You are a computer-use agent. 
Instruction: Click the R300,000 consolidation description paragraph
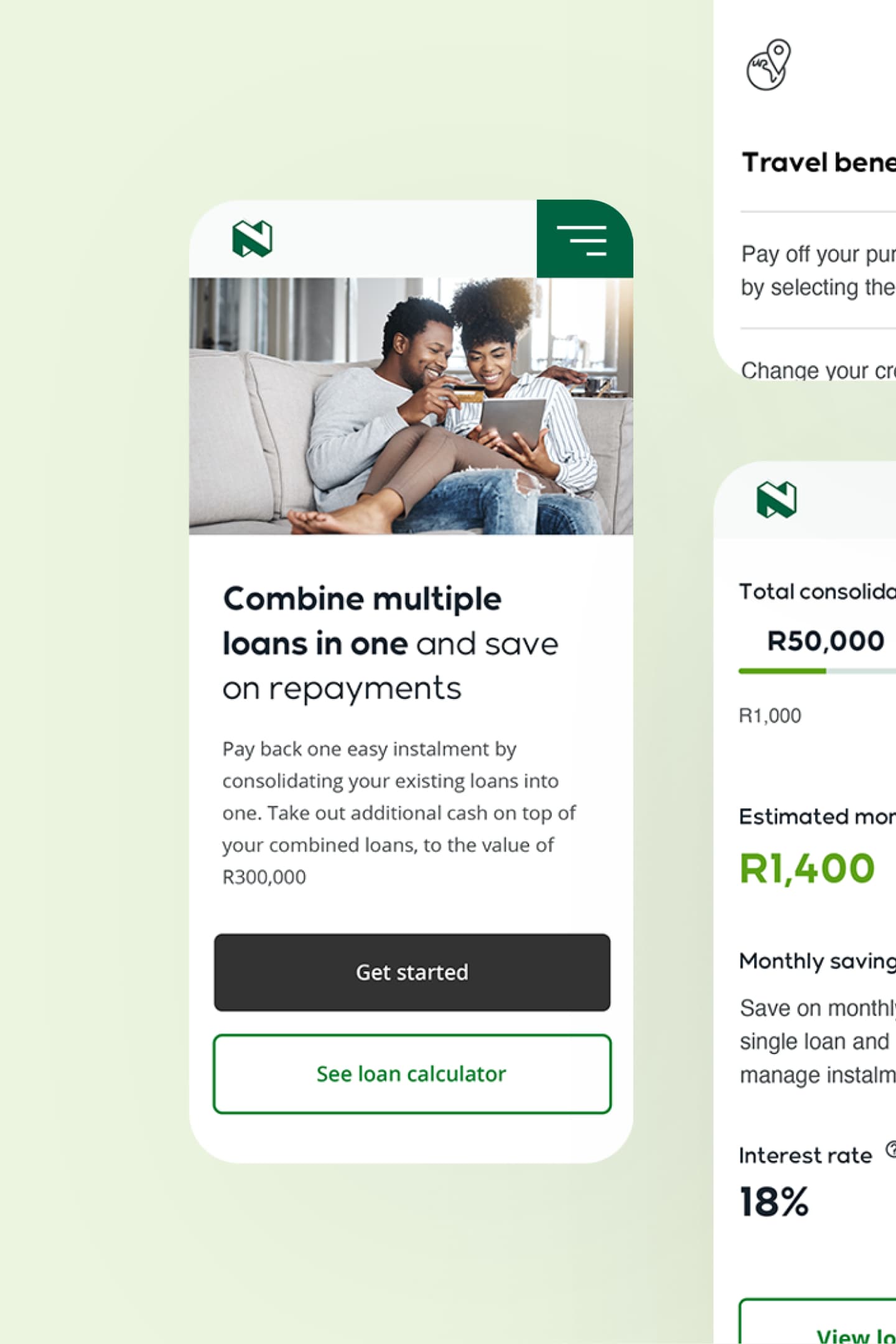(398, 813)
